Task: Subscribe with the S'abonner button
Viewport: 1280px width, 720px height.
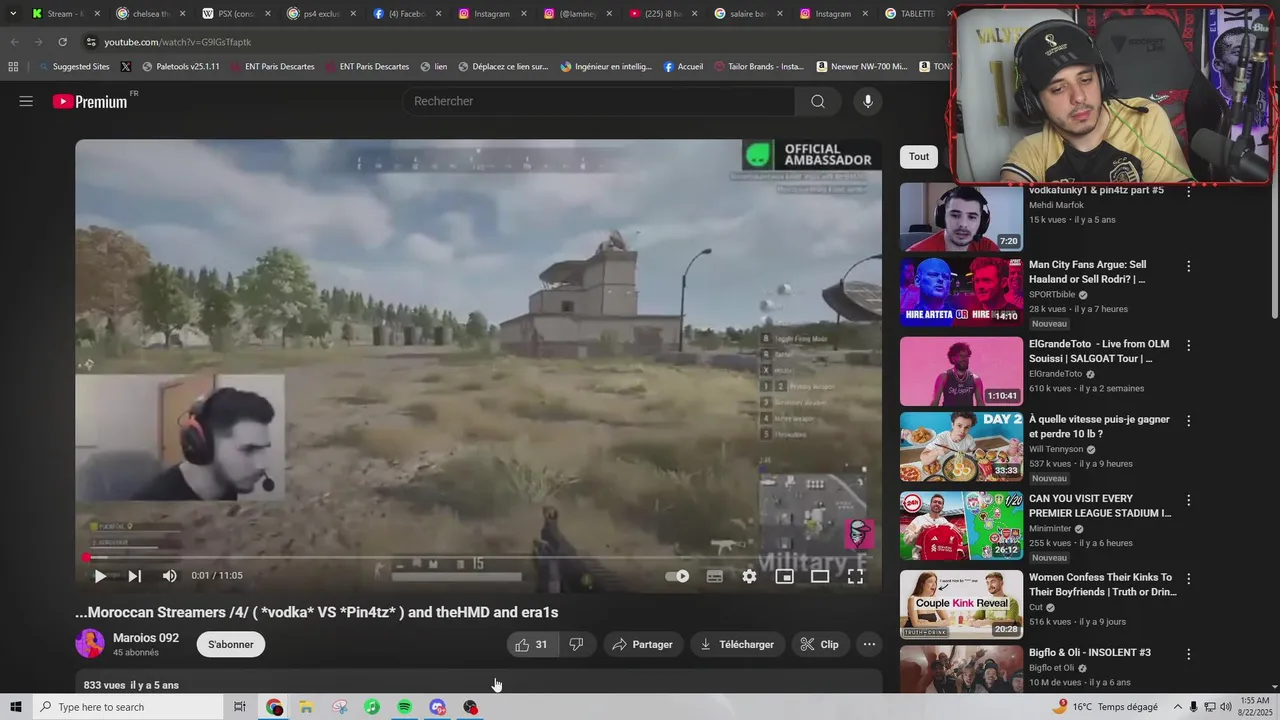Action: point(231,645)
